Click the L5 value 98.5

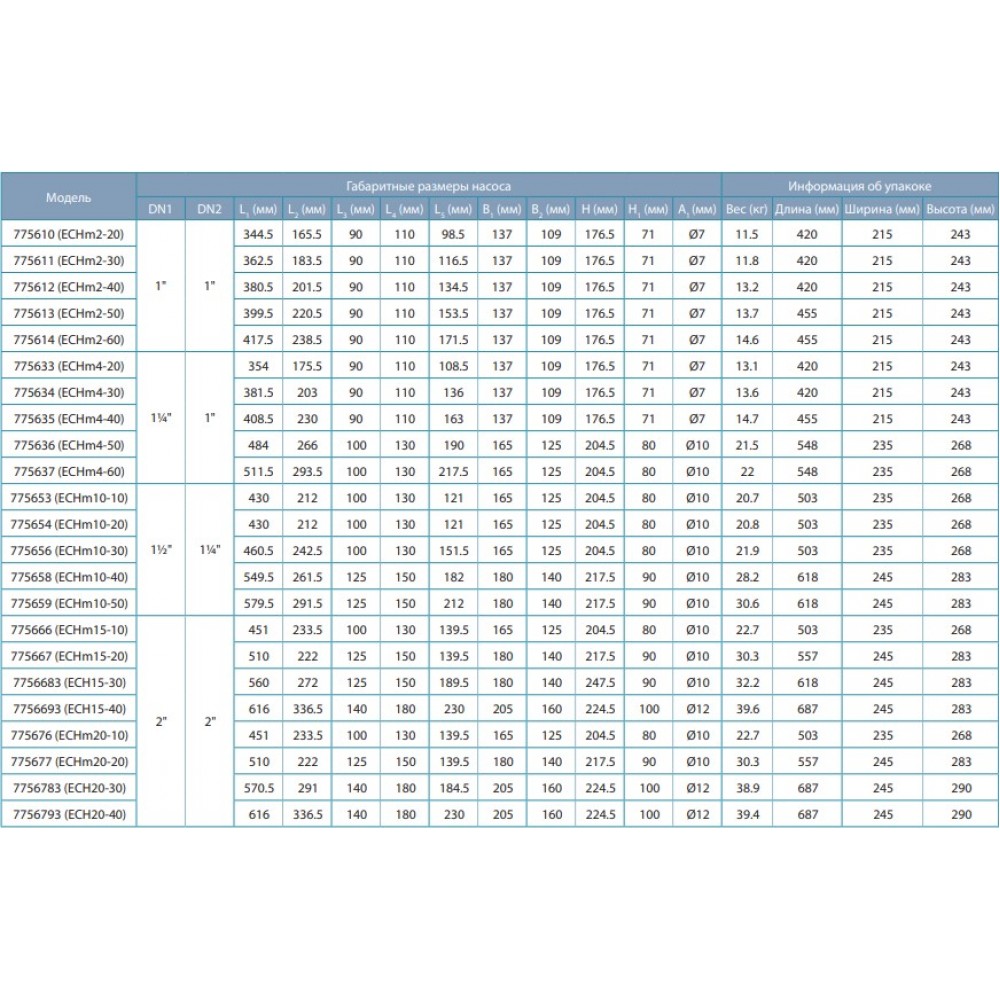click(453, 234)
